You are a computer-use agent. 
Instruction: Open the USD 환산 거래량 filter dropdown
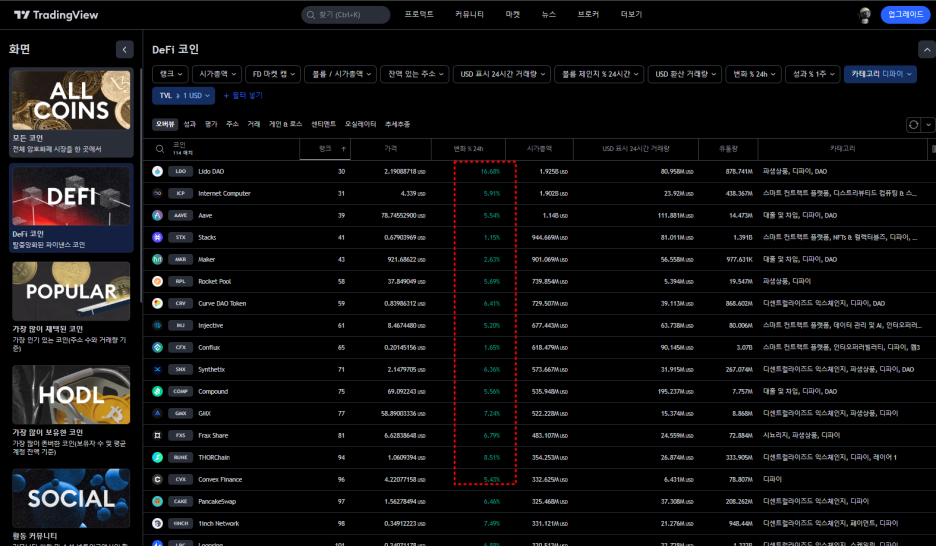click(685, 74)
